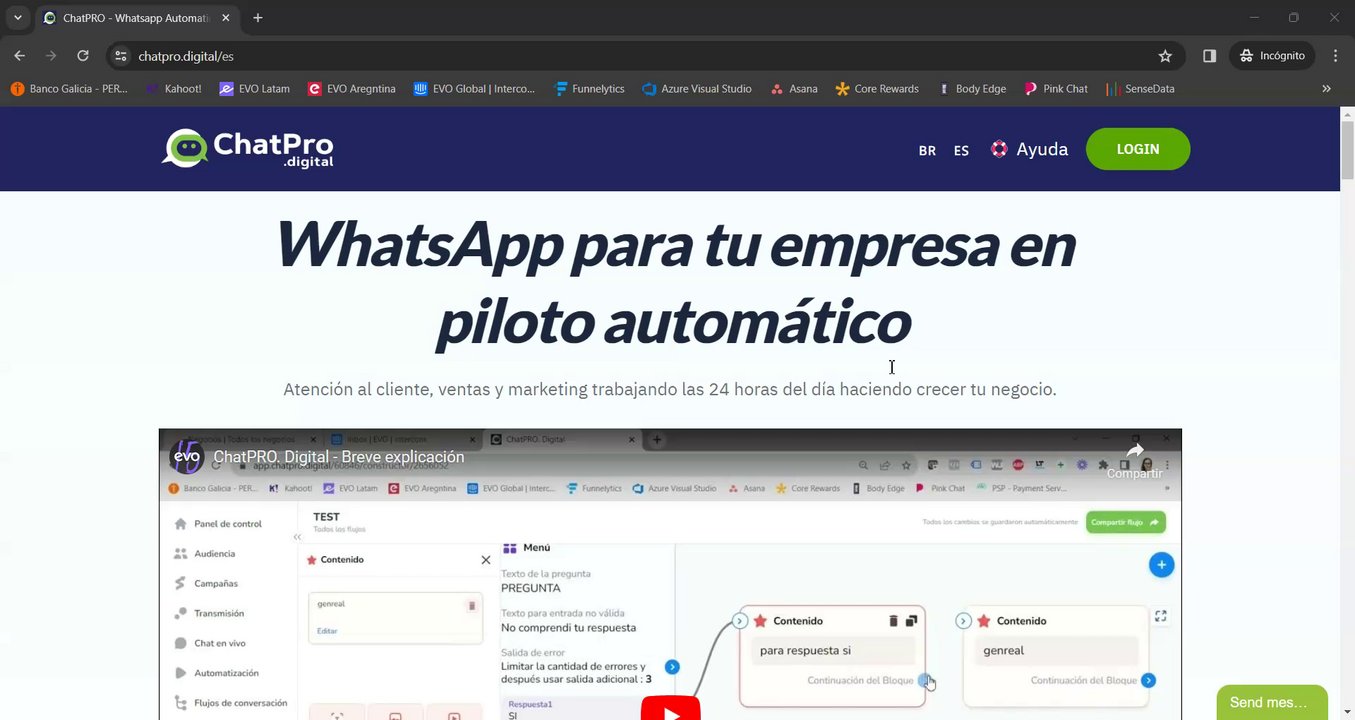Image resolution: width=1355 pixels, height=720 pixels.
Task: Open EVO Latam bookmark
Action: pos(255,89)
